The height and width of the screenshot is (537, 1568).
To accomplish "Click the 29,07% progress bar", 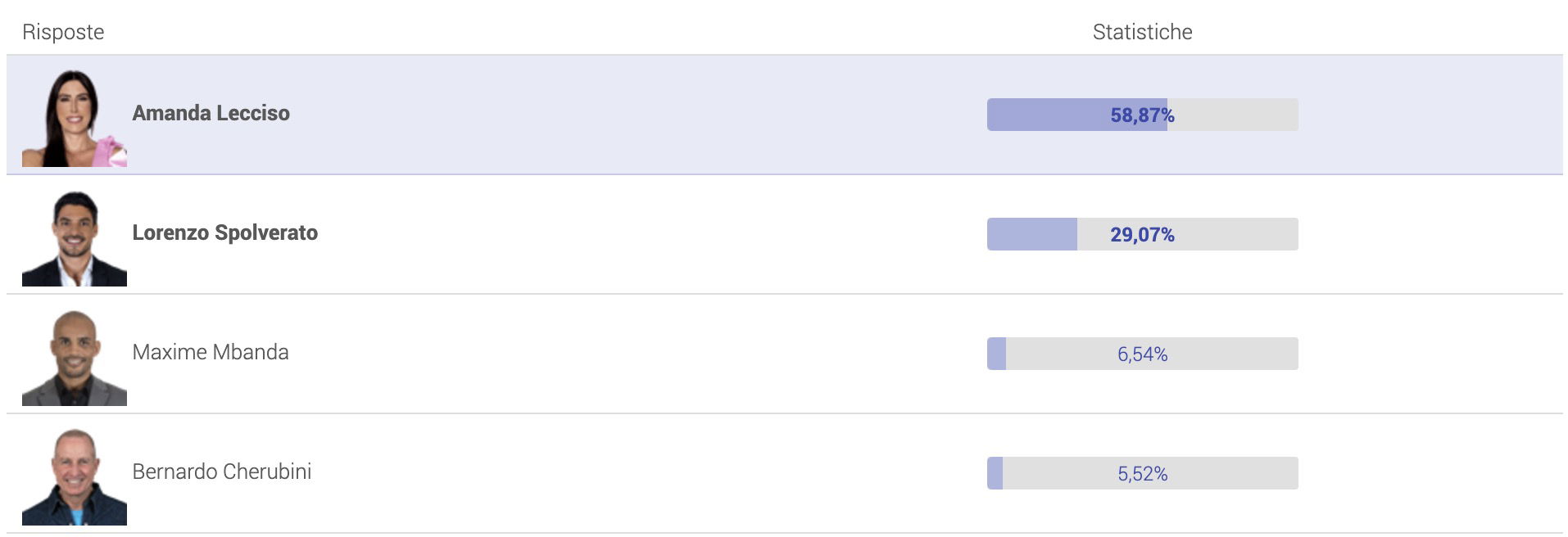I will click(x=1143, y=234).
